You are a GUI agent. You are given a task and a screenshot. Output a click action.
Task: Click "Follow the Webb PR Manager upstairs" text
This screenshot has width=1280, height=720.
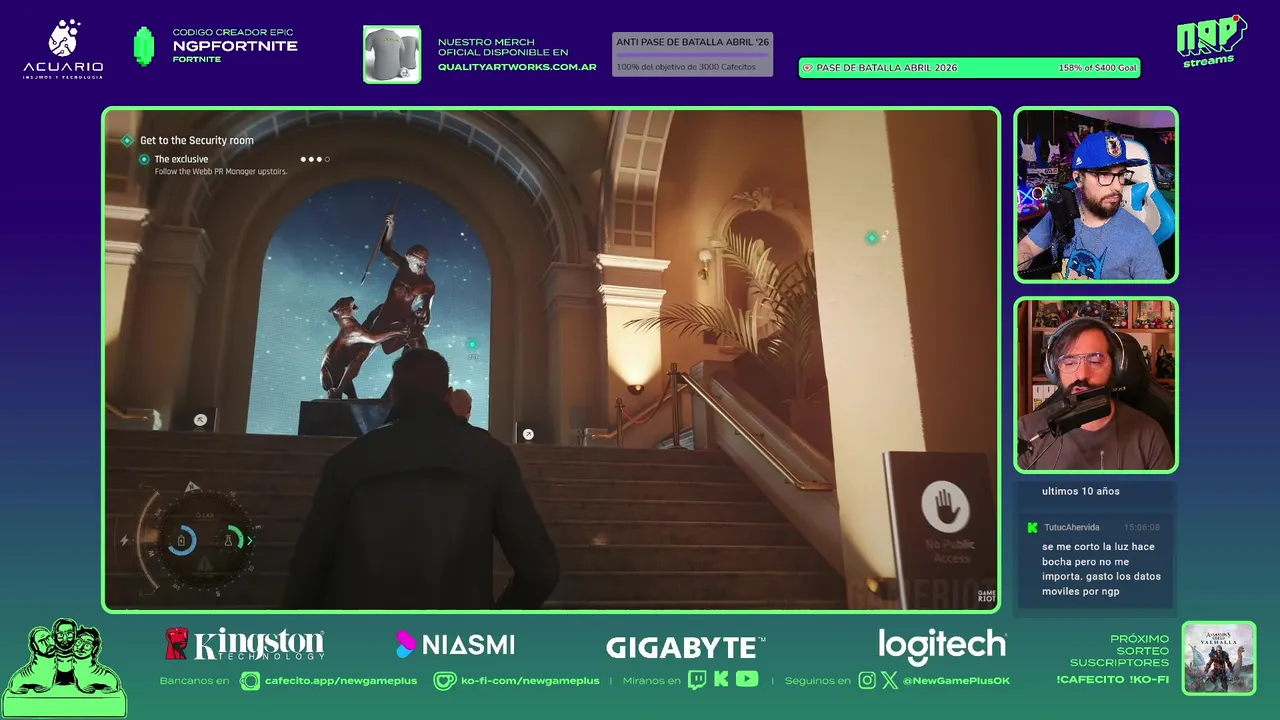[221, 172]
